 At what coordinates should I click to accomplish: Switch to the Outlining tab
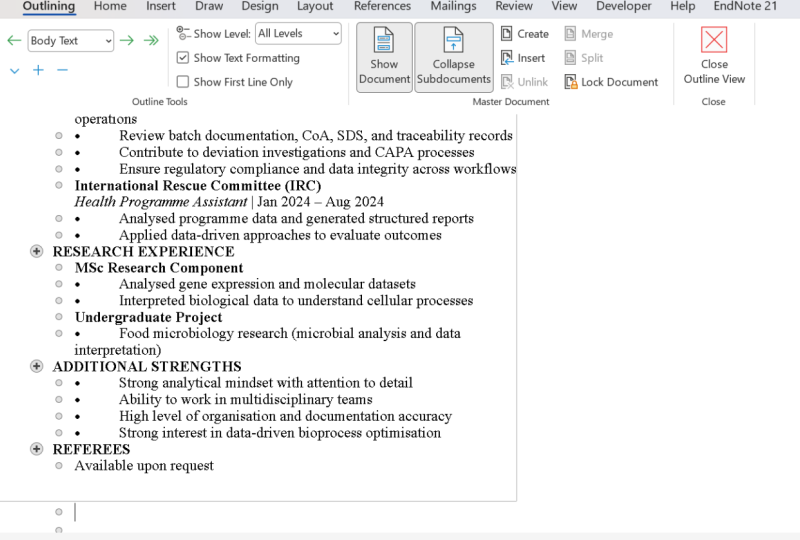(49, 6)
